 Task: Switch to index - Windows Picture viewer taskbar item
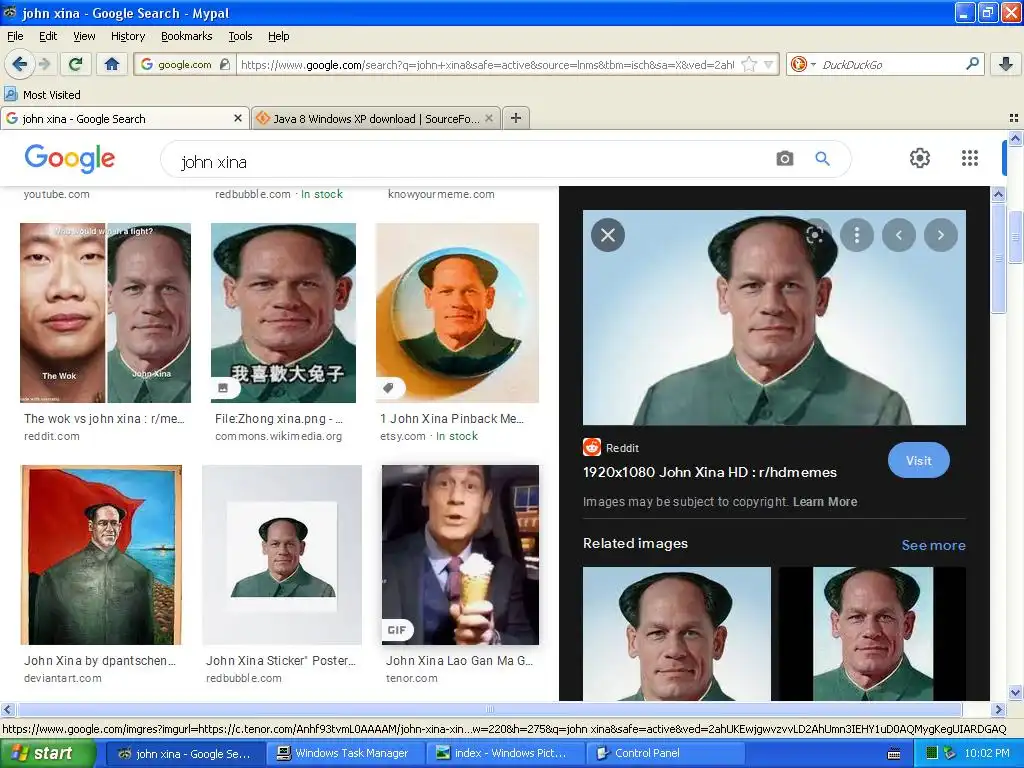pos(505,753)
